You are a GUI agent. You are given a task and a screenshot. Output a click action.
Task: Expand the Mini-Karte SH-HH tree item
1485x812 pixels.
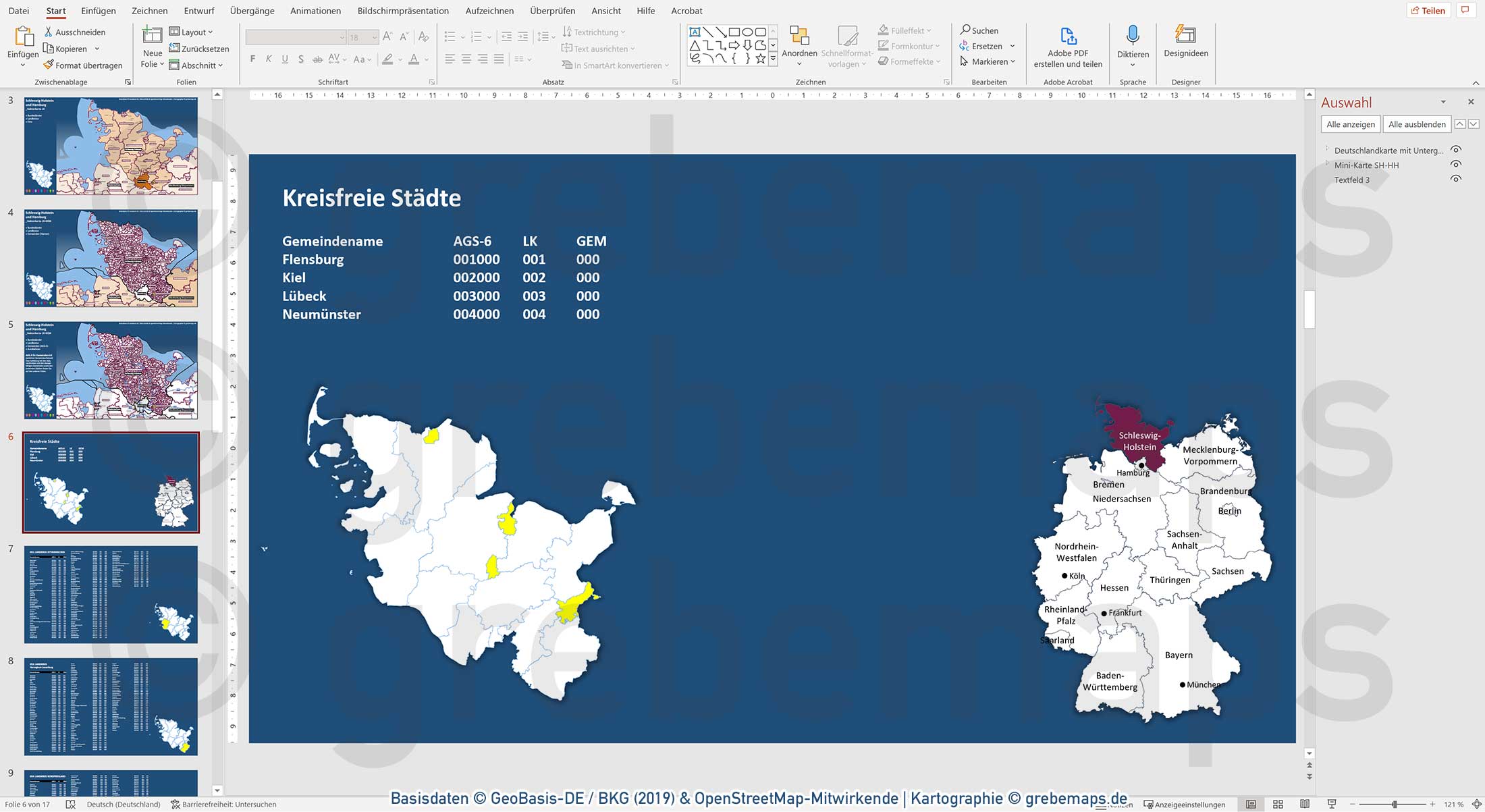coord(1328,165)
